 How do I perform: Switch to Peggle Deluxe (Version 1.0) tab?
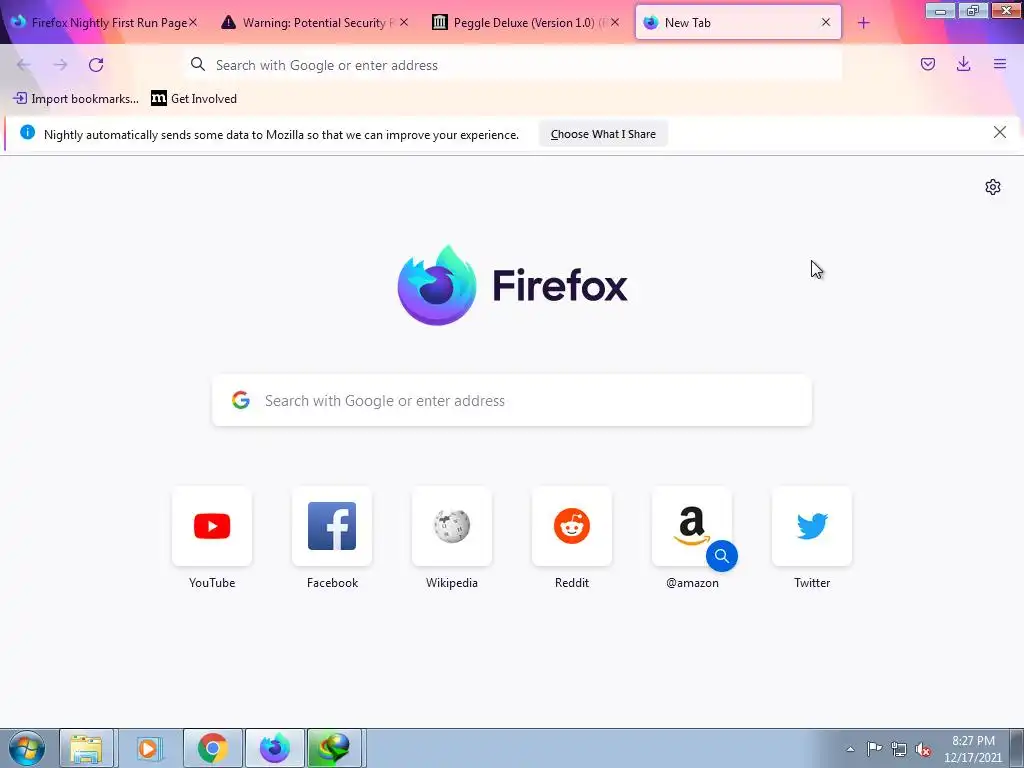524,23
